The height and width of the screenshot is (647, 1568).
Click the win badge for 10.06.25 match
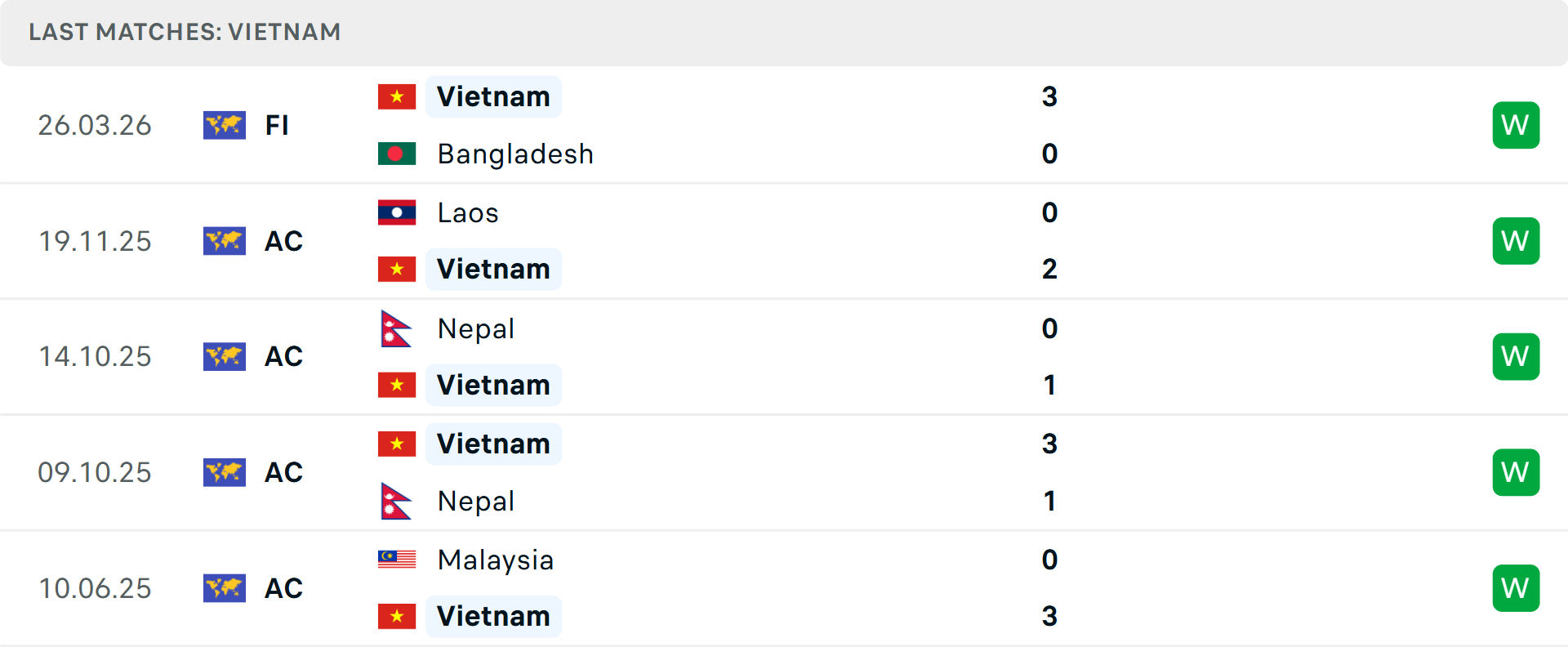pyautogui.click(x=1516, y=588)
